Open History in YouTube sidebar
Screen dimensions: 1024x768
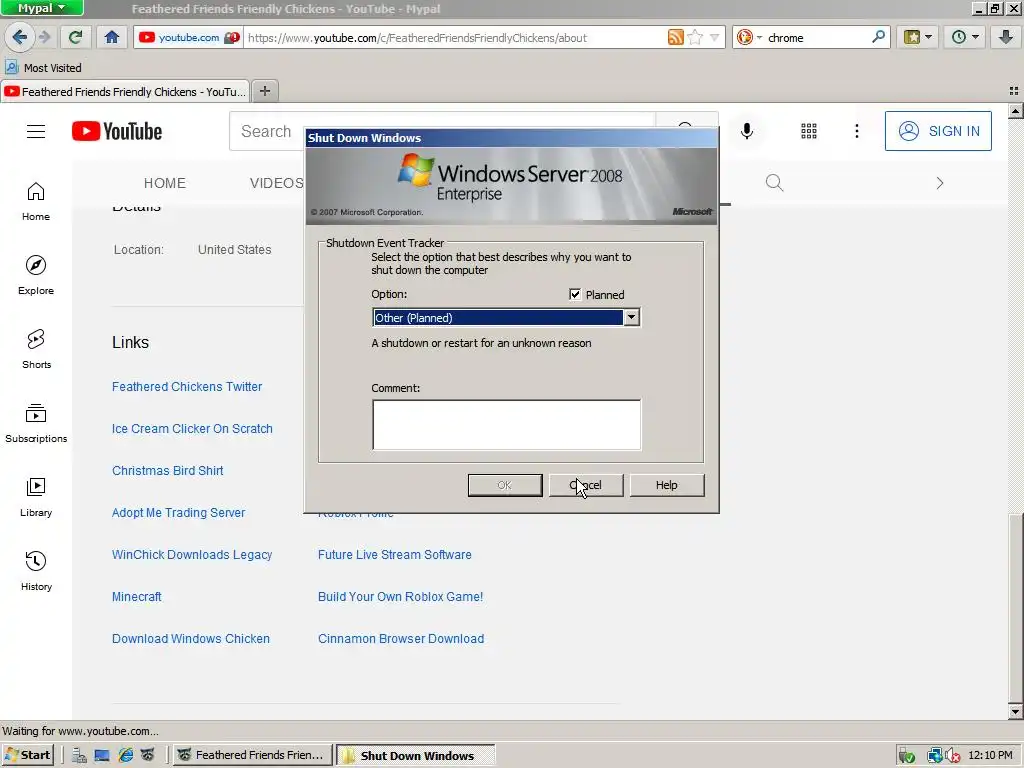pos(36,571)
